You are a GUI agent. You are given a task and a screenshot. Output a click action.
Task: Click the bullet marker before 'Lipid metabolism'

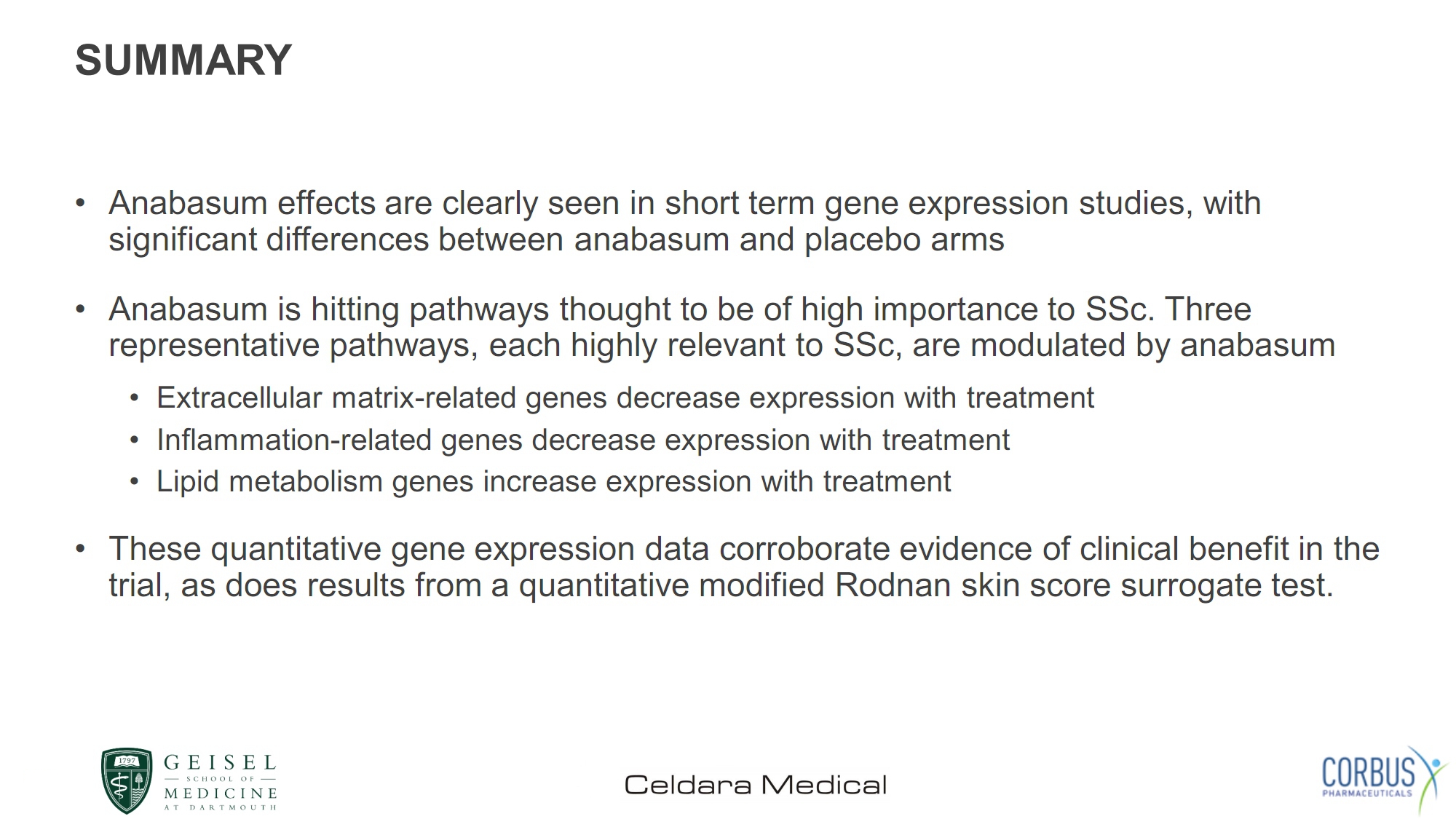134,482
